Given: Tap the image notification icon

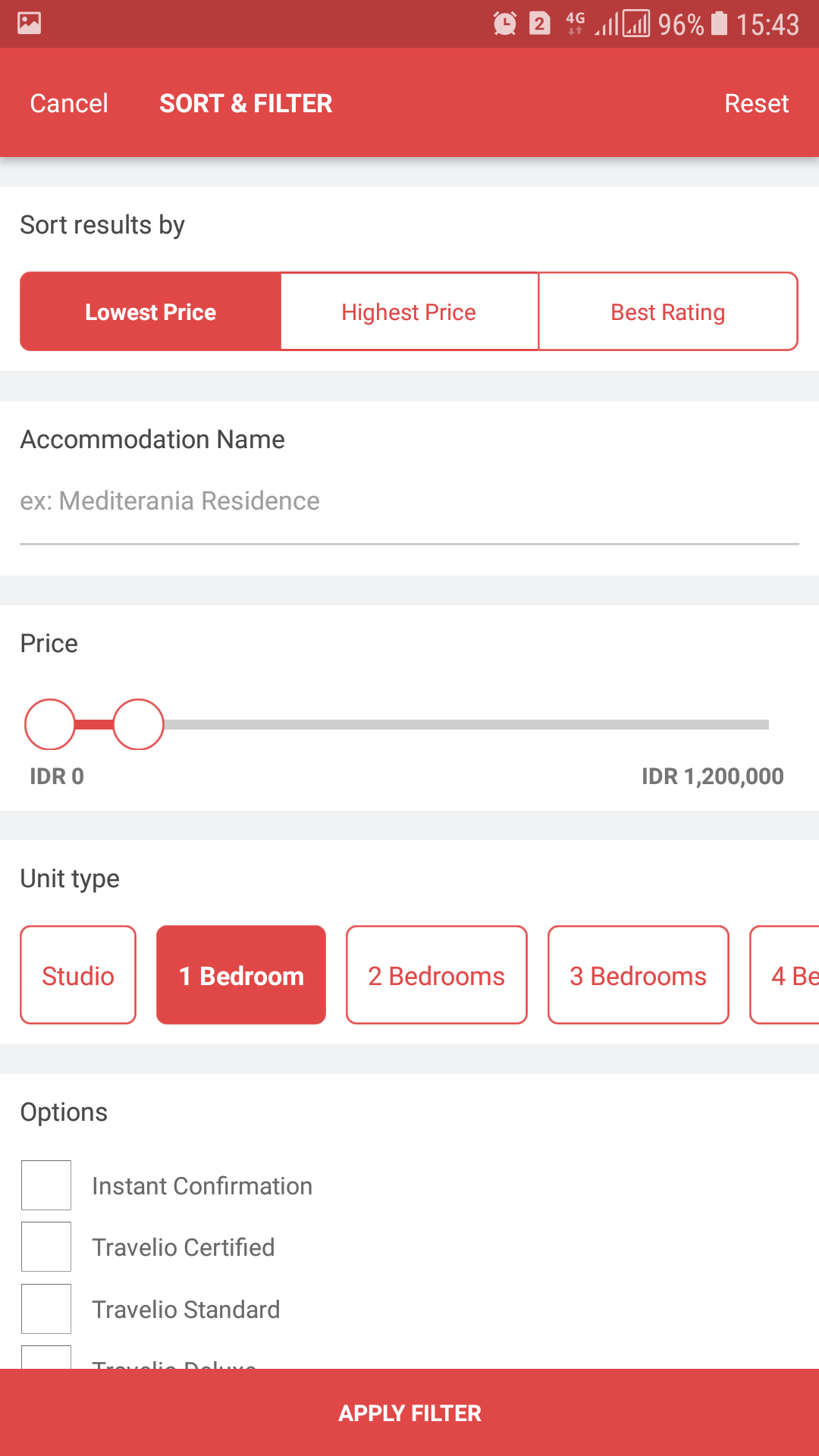Looking at the screenshot, I should click(x=30, y=24).
